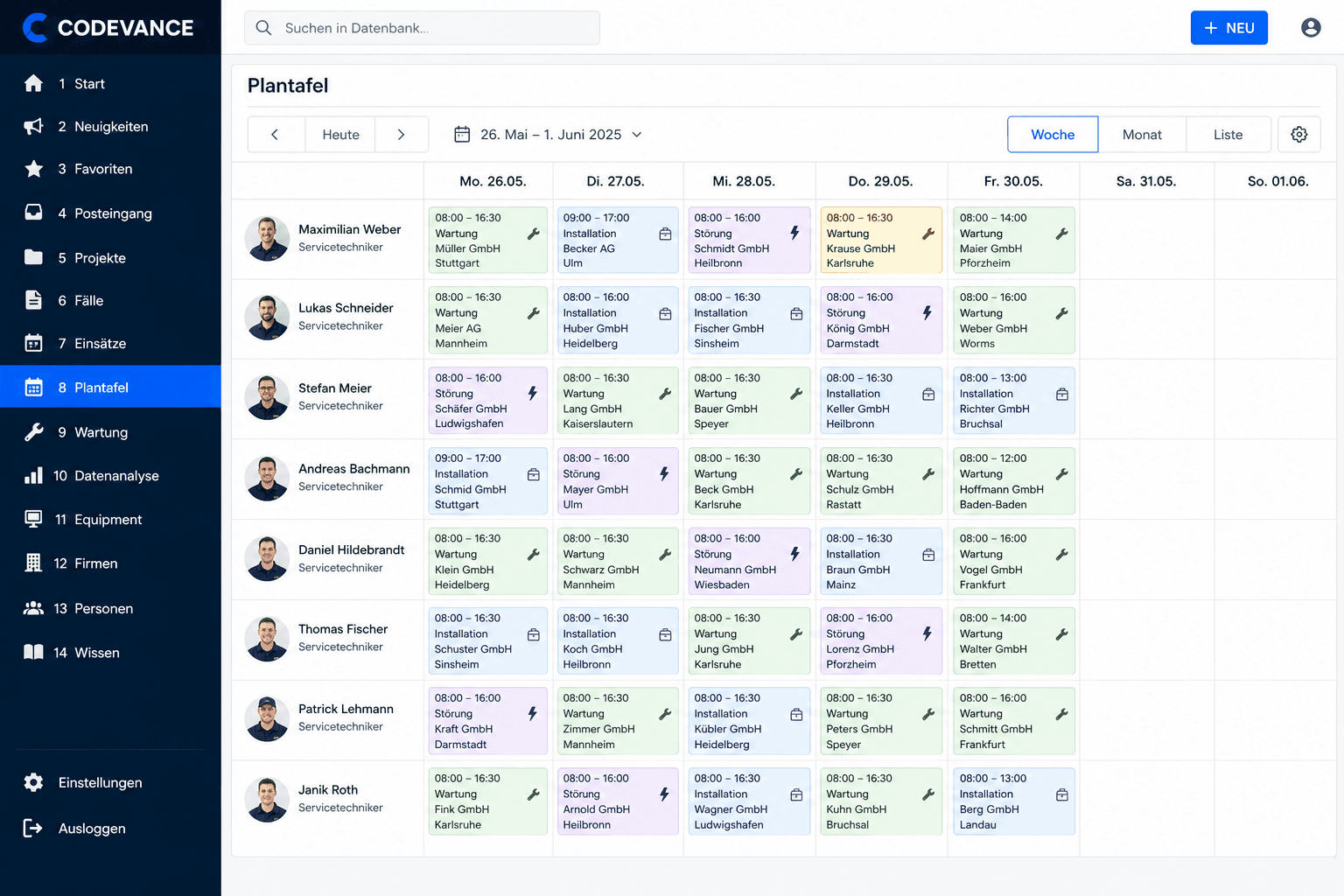Go to the next week chevron
1344x896 pixels.
click(401, 135)
